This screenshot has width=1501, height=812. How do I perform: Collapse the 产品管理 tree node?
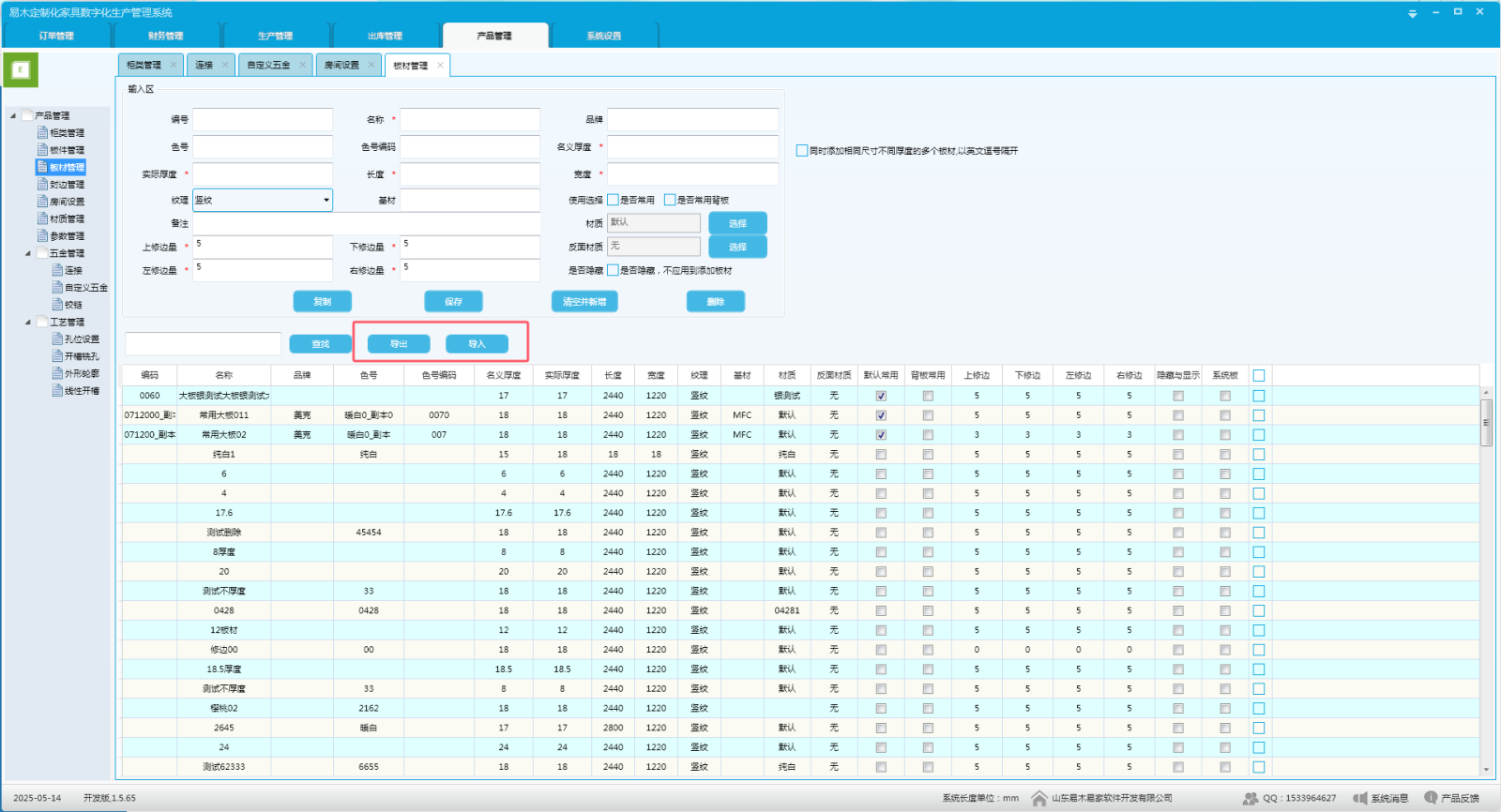(x=13, y=115)
